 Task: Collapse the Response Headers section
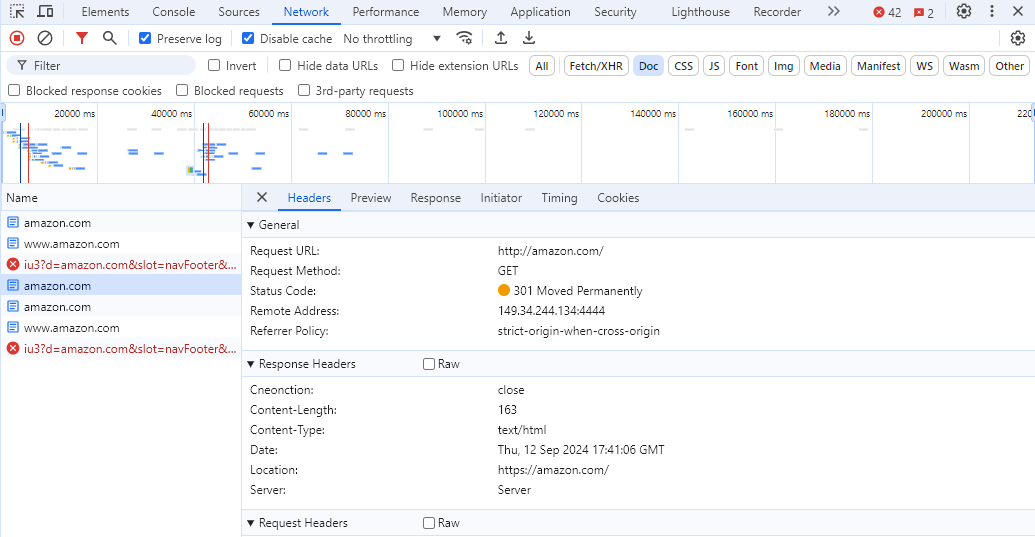251,364
